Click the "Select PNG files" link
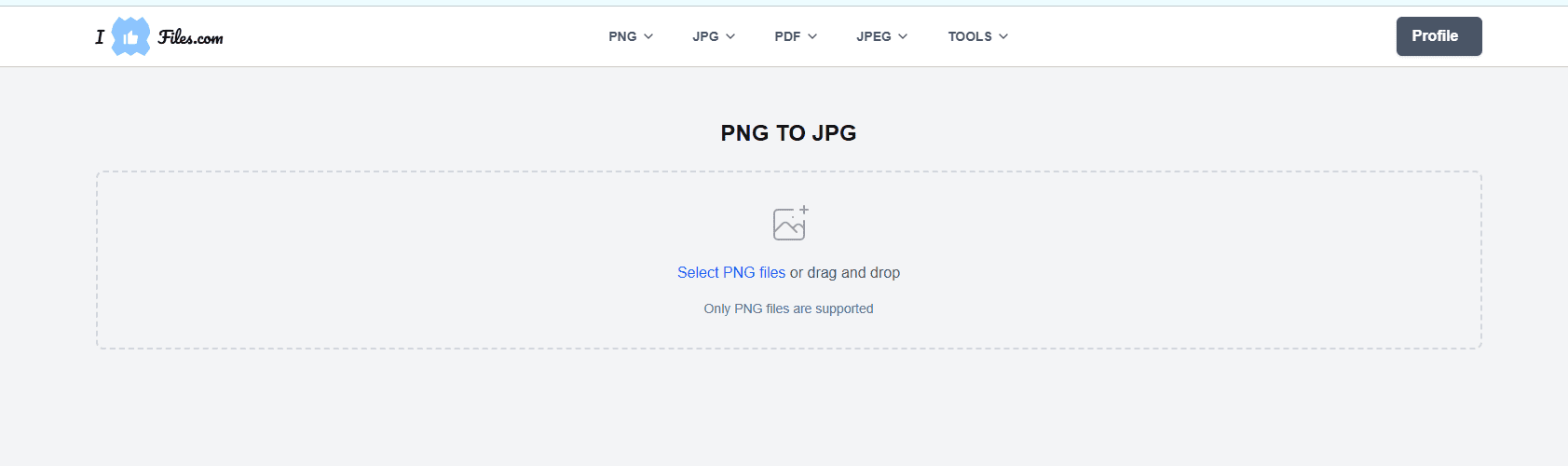The image size is (1568, 466). (731, 272)
